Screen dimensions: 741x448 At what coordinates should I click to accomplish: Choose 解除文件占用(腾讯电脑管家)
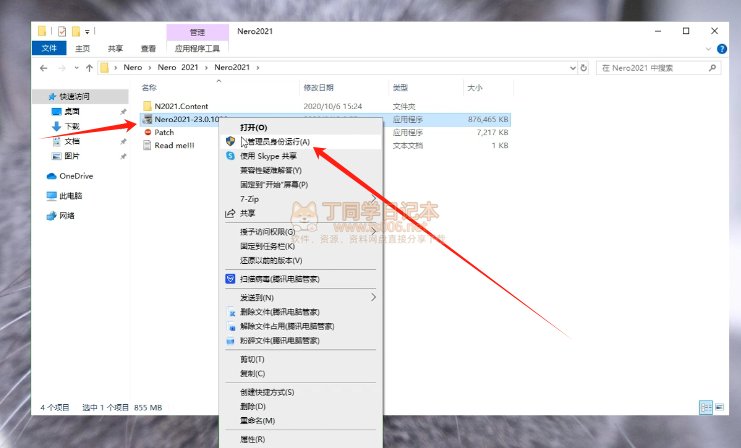[x=301, y=326]
